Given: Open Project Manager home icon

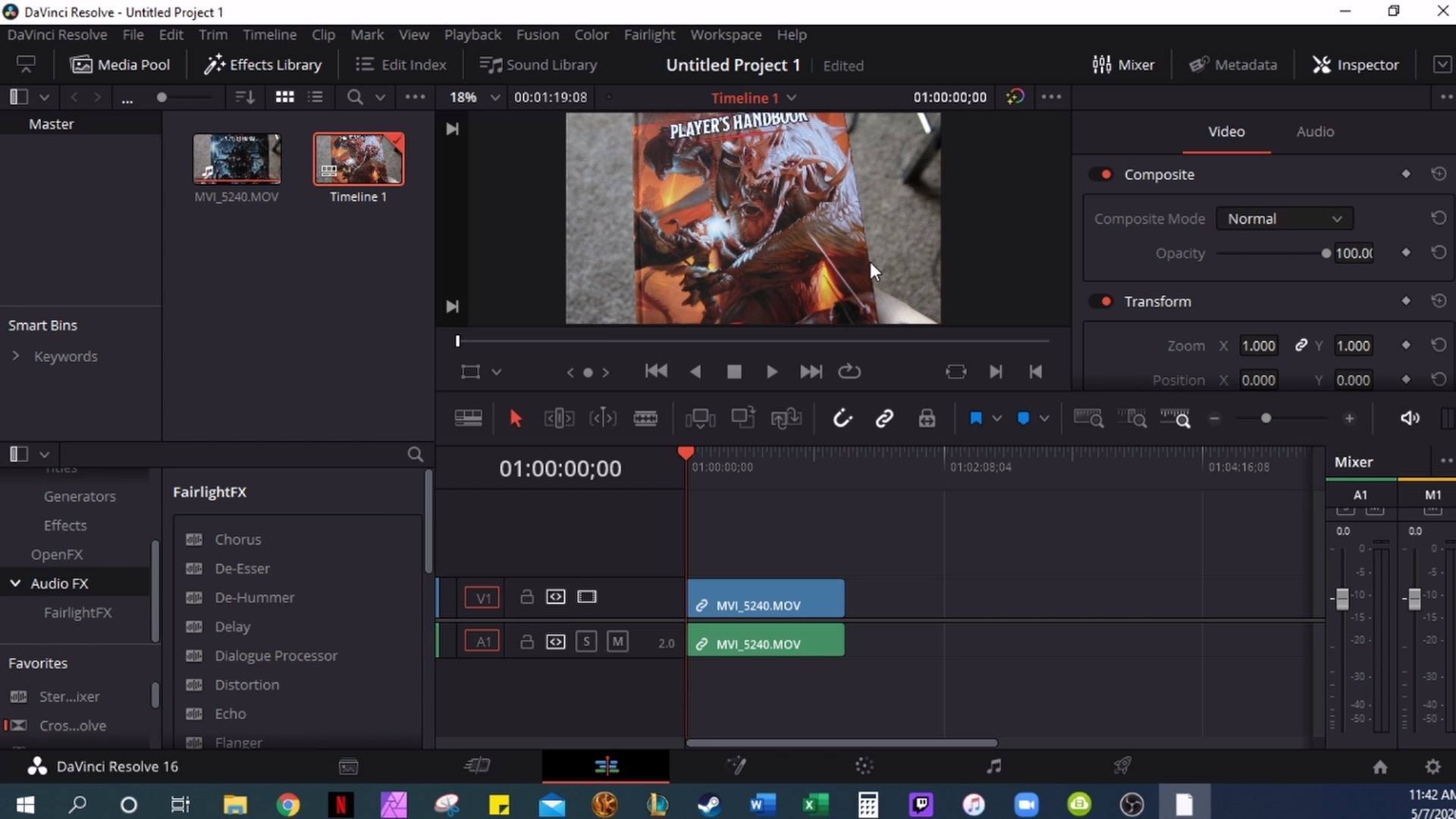Looking at the screenshot, I should point(1380,767).
